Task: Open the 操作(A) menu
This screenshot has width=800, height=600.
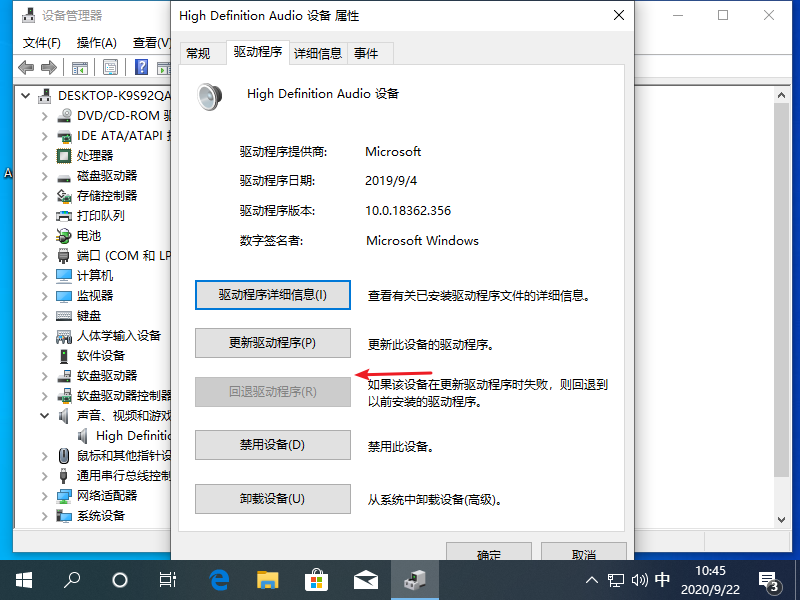Action: tap(96, 43)
